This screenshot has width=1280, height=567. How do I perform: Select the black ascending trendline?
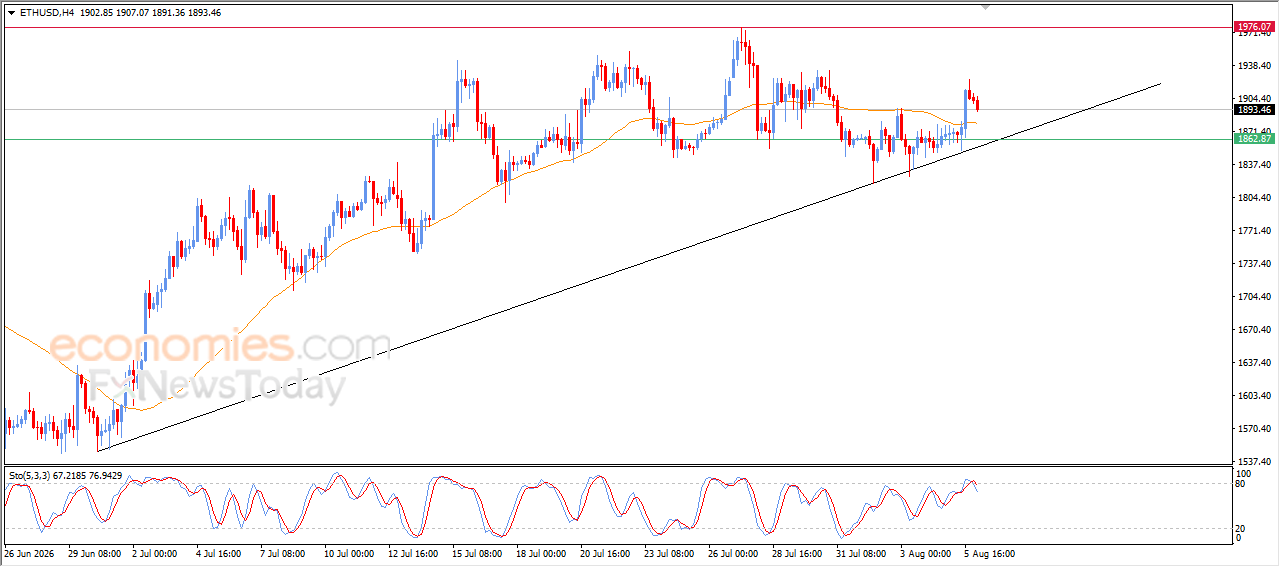[x=630, y=267]
